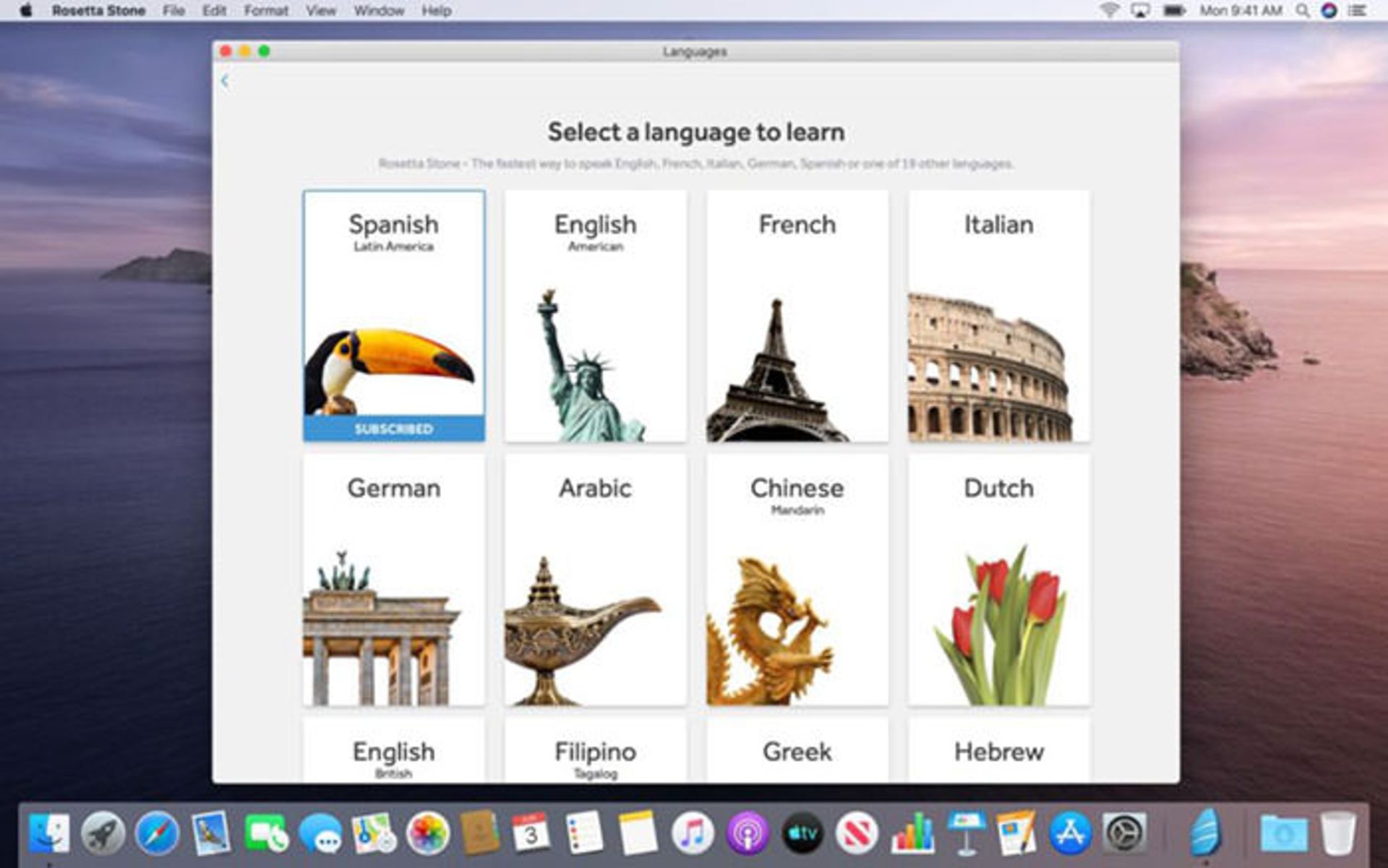1388x868 pixels.
Task: Select the Spanish Latin America card
Action: (x=394, y=316)
